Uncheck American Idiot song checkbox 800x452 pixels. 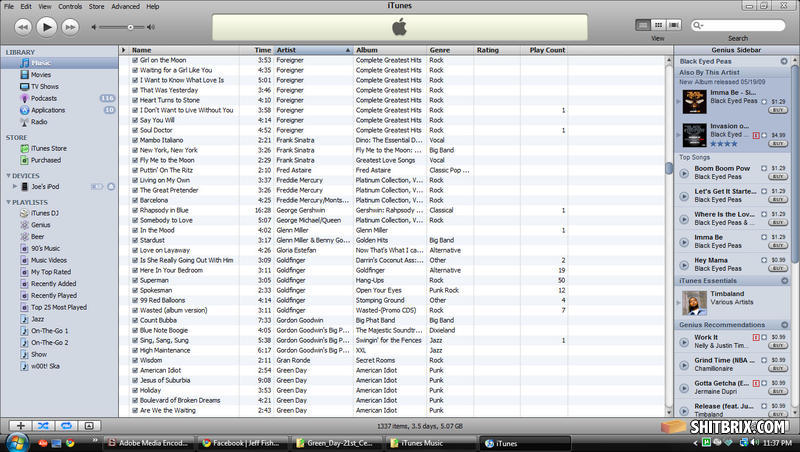tap(135, 370)
